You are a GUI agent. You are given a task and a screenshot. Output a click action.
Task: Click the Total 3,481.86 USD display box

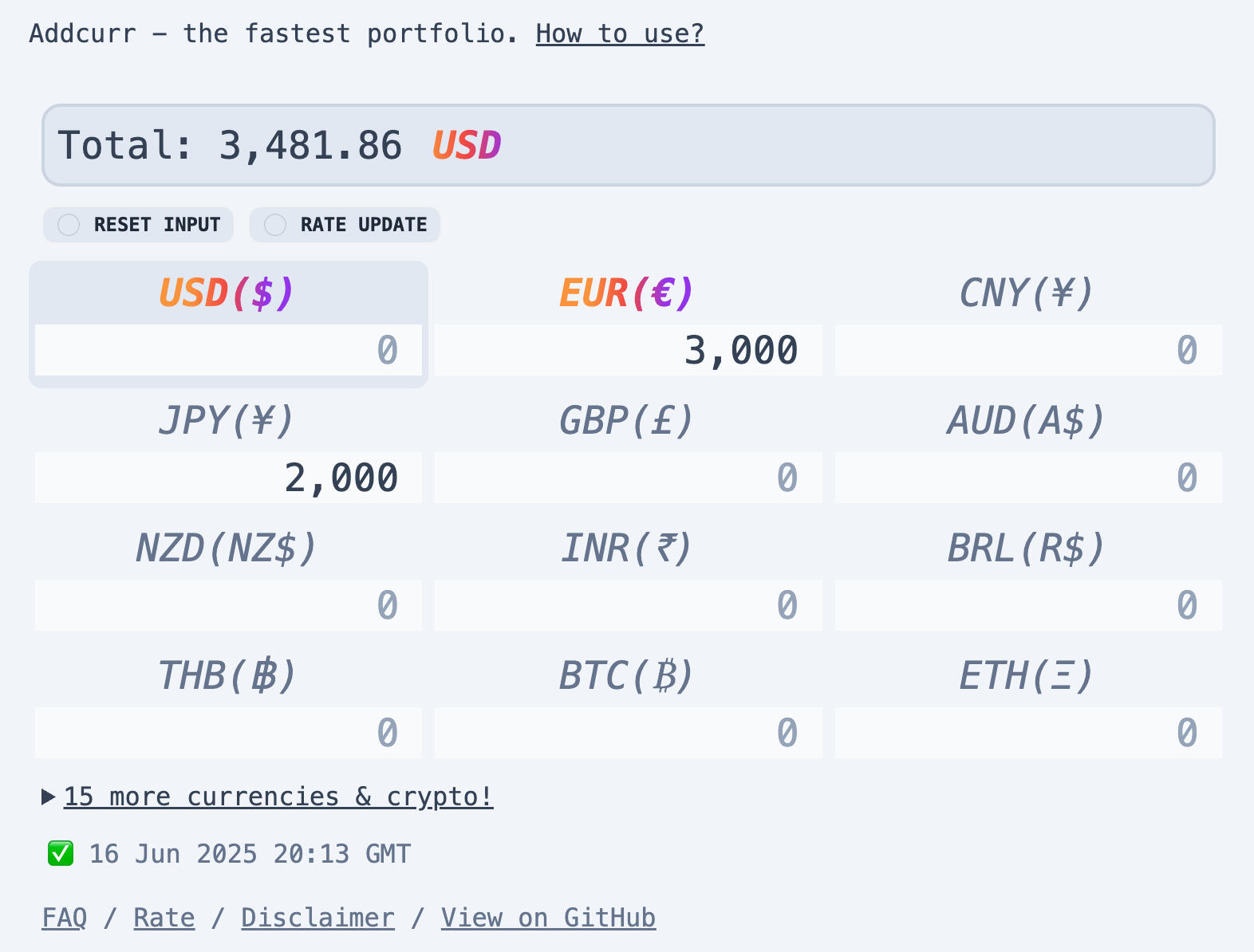628,145
